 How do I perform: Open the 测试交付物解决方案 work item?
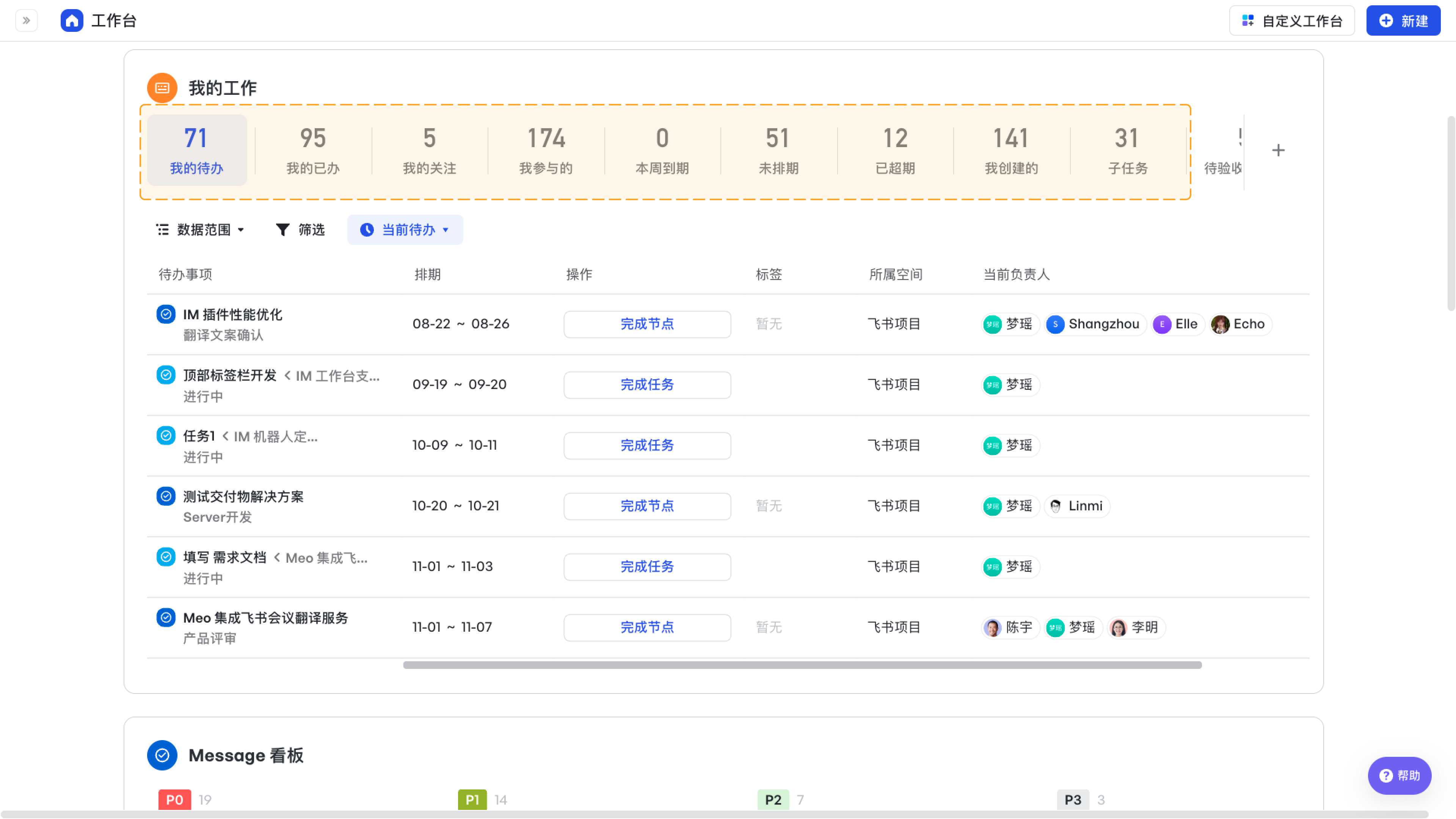pyautogui.click(x=243, y=497)
